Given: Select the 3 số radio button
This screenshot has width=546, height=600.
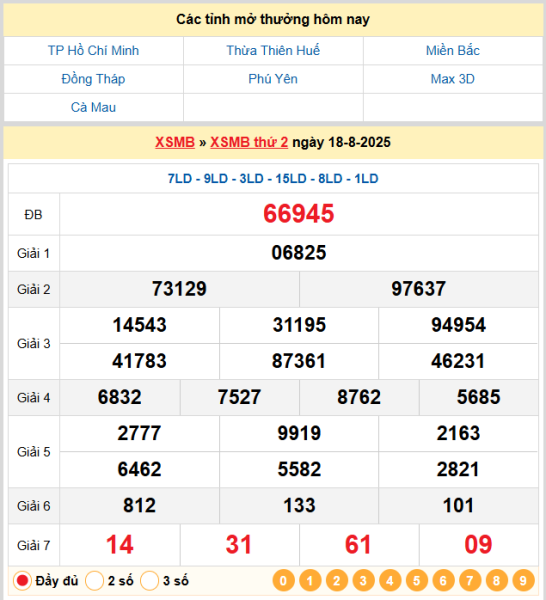Looking at the screenshot, I should pos(149,581).
